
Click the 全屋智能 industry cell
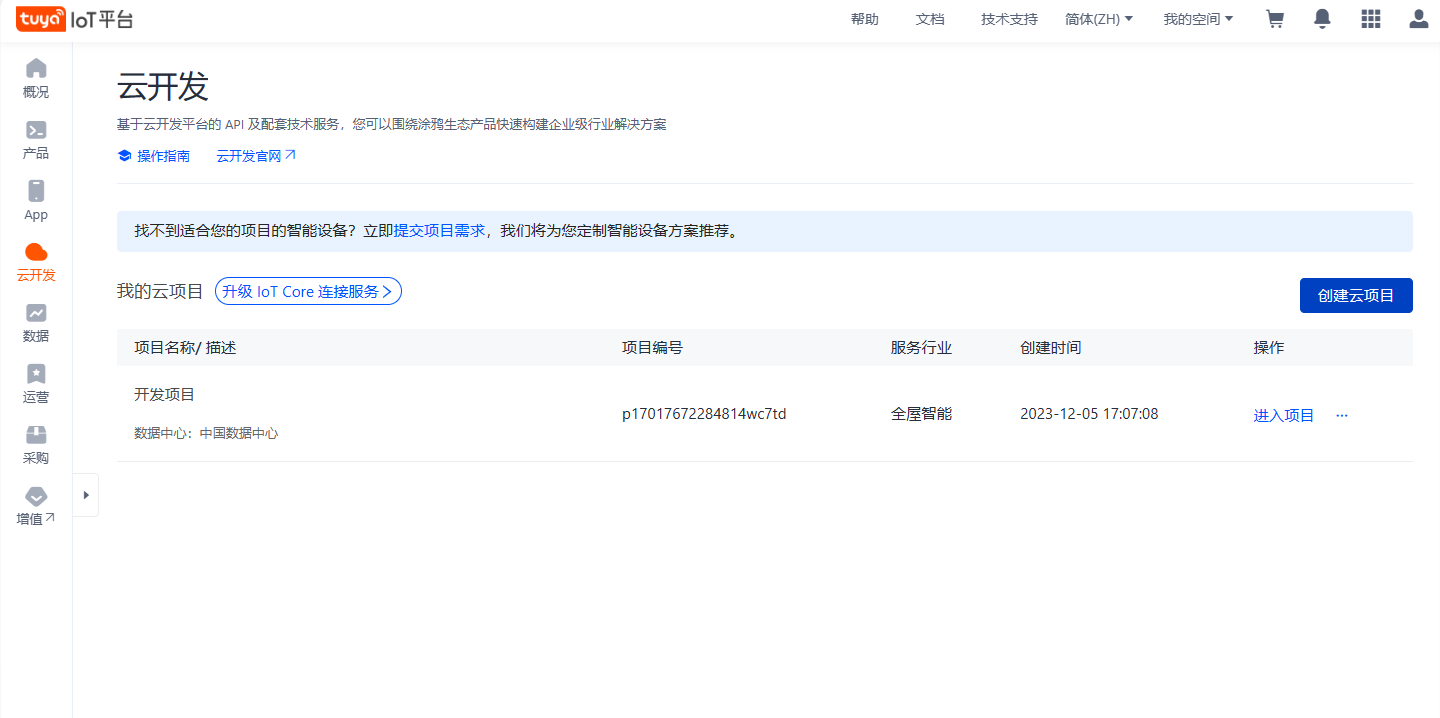[x=921, y=413]
